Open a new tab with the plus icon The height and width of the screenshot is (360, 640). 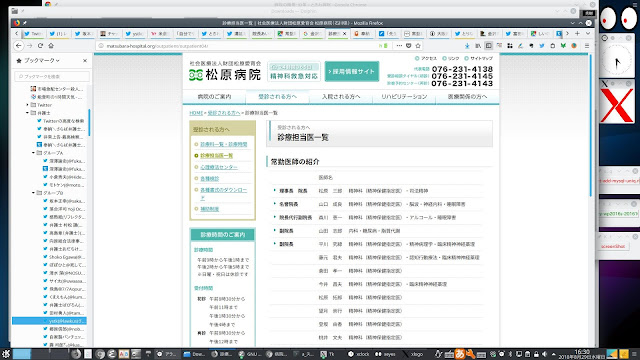(577, 33)
